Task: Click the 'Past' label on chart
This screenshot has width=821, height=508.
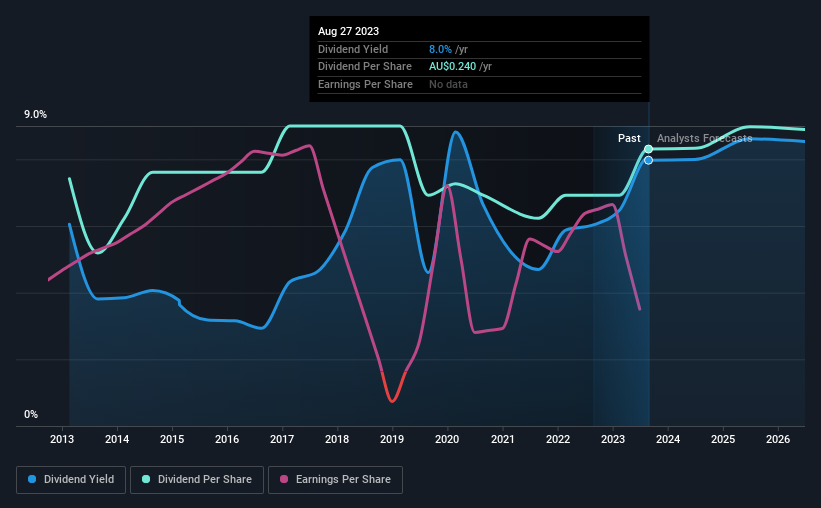Action: click(629, 138)
